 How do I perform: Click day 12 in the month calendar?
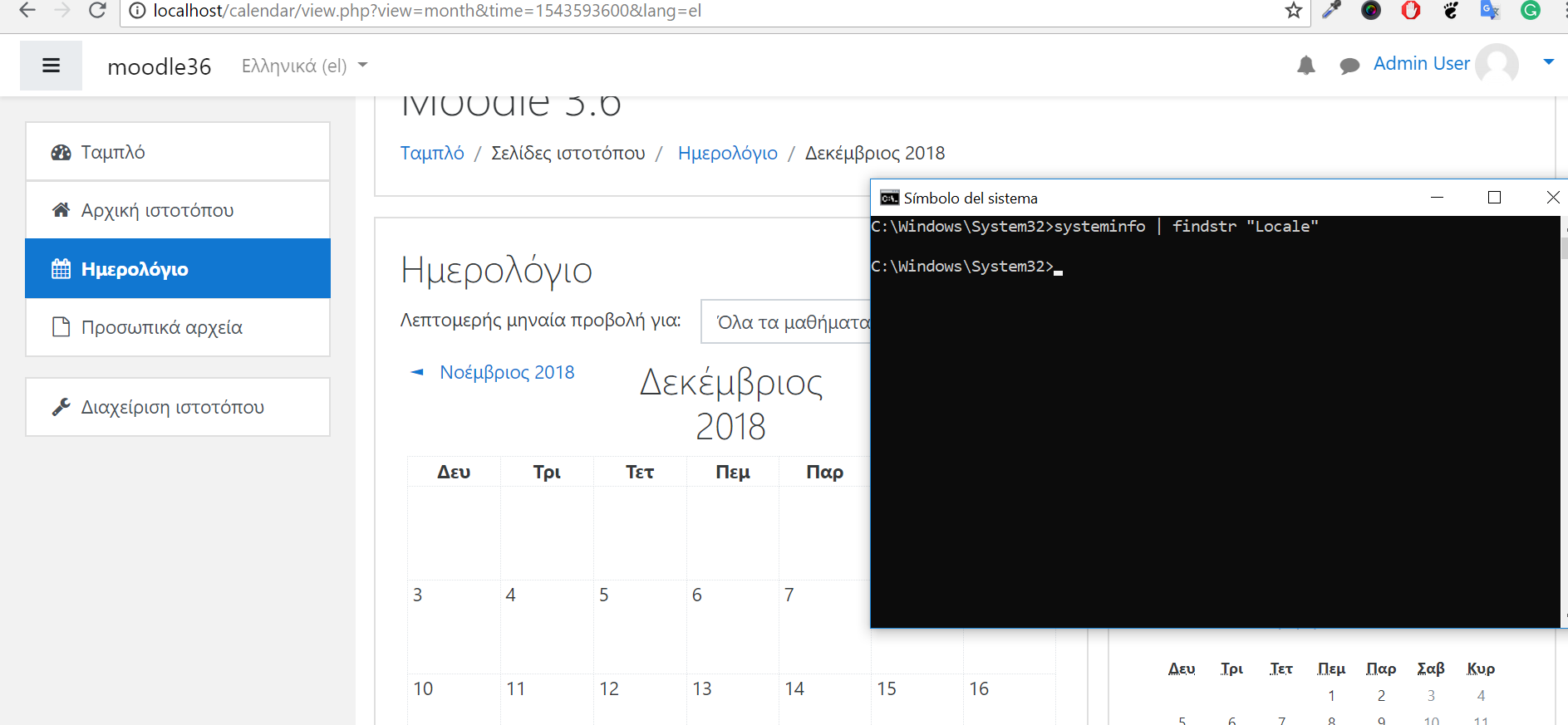pos(609,688)
